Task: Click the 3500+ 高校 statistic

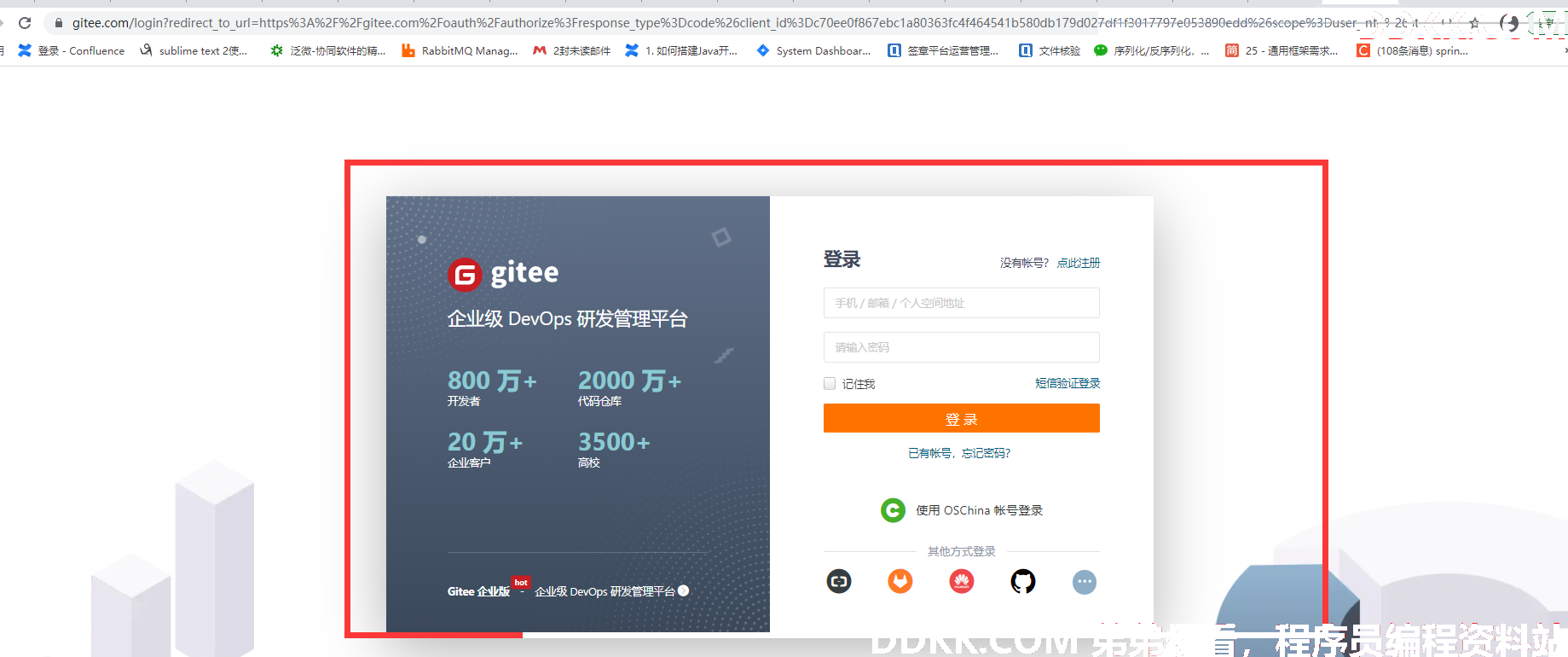Action: [614, 448]
